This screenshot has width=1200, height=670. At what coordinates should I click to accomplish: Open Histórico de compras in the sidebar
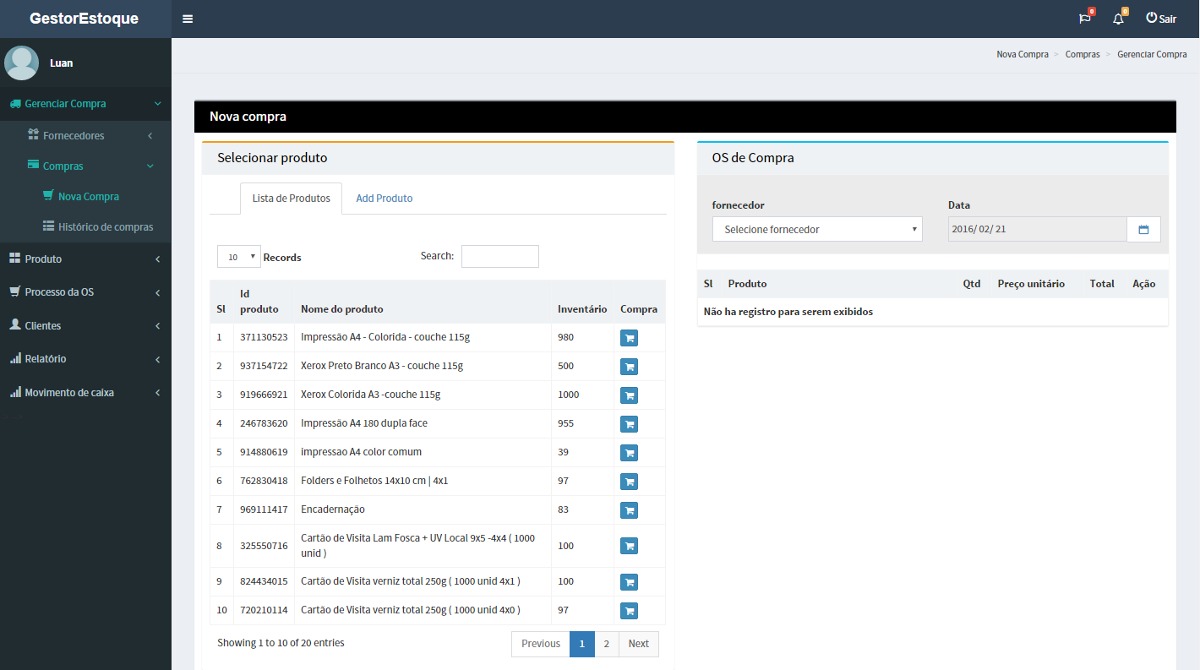coord(103,226)
